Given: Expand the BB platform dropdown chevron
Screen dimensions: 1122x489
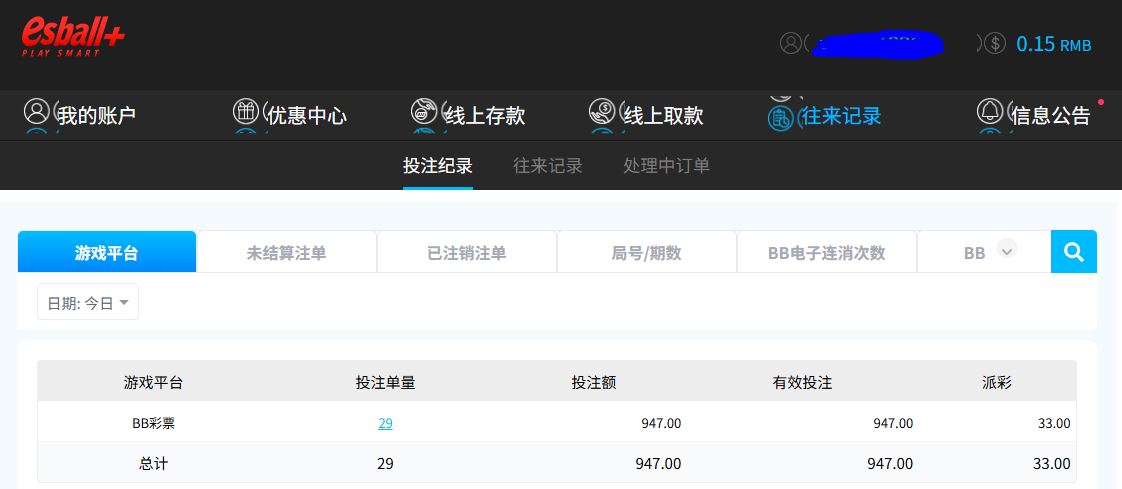Looking at the screenshot, I should pos(1007,250).
